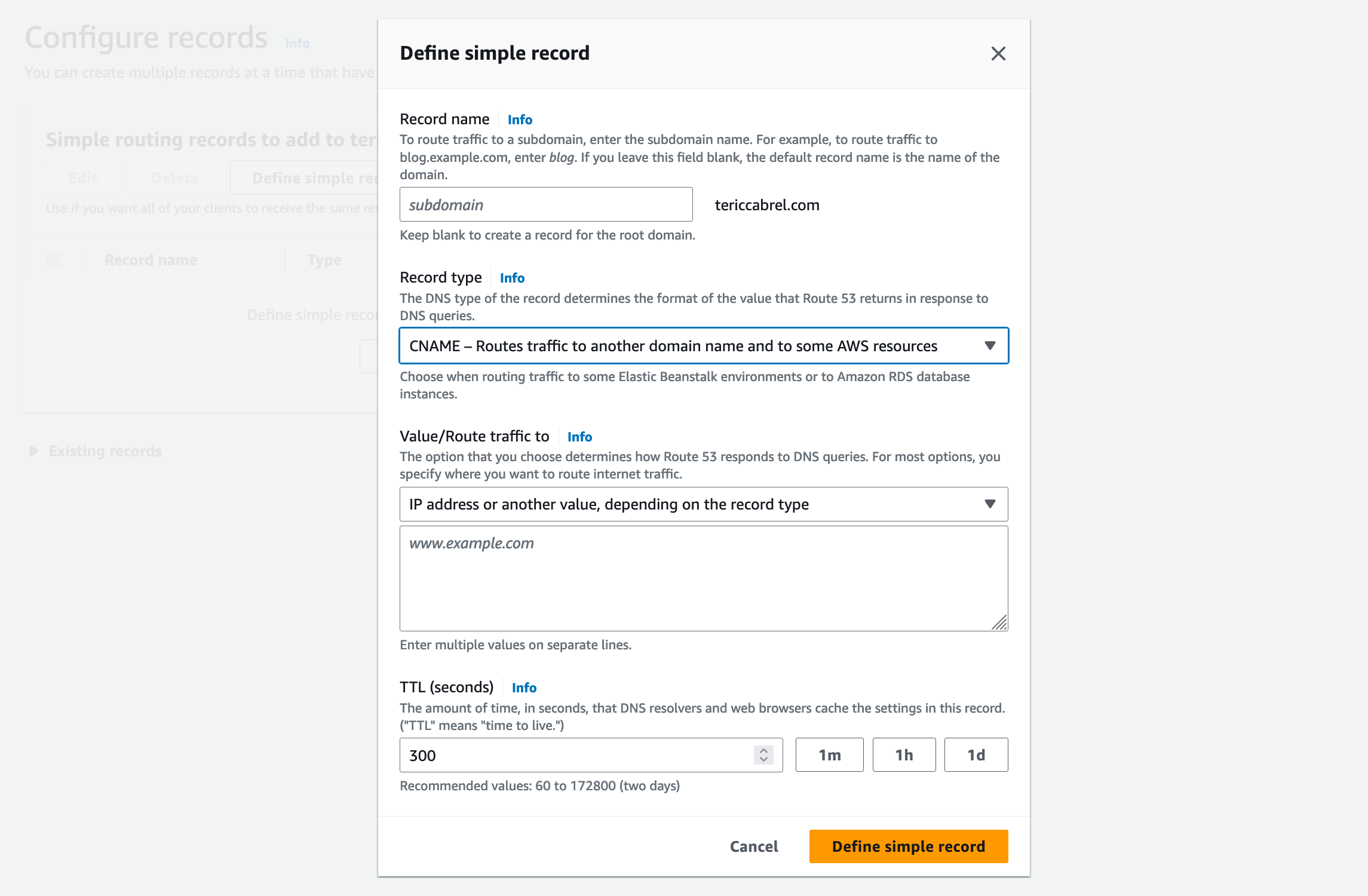Open the Record type dropdown showing CNAME
1368x896 pixels.
pyautogui.click(x=703, y=345)
